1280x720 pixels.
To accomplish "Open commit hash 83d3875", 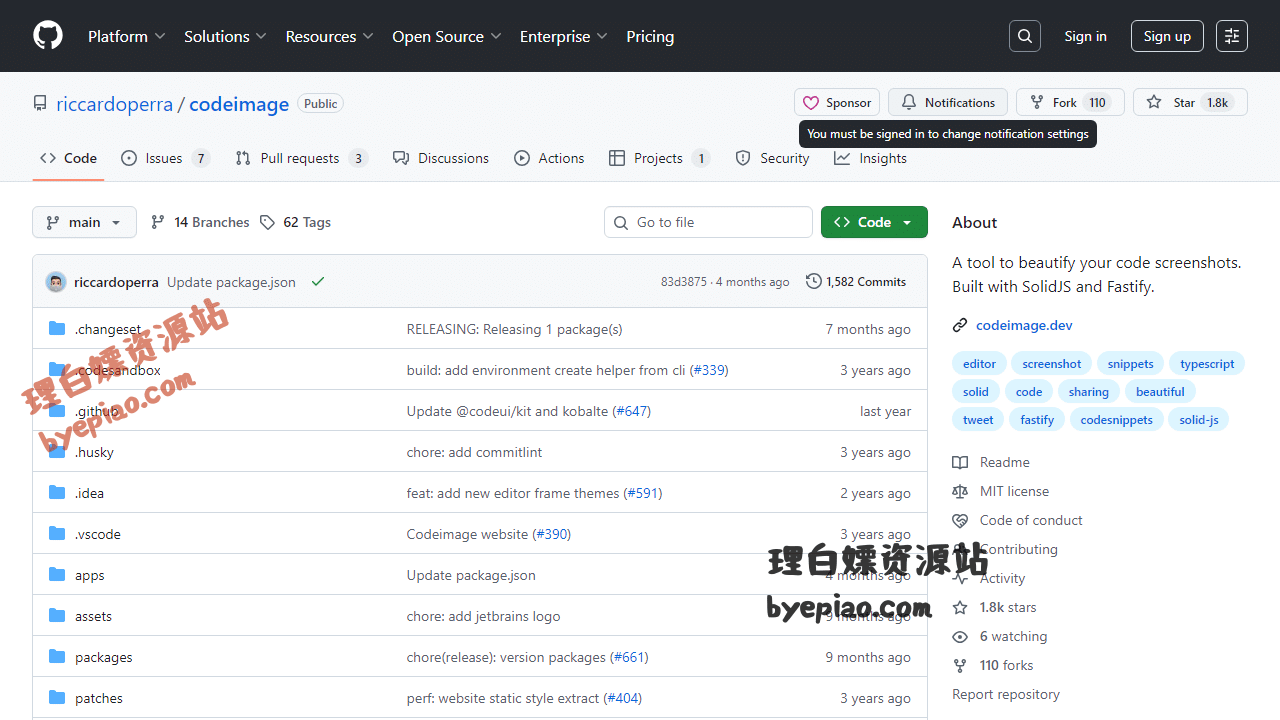I will point(684,282).
